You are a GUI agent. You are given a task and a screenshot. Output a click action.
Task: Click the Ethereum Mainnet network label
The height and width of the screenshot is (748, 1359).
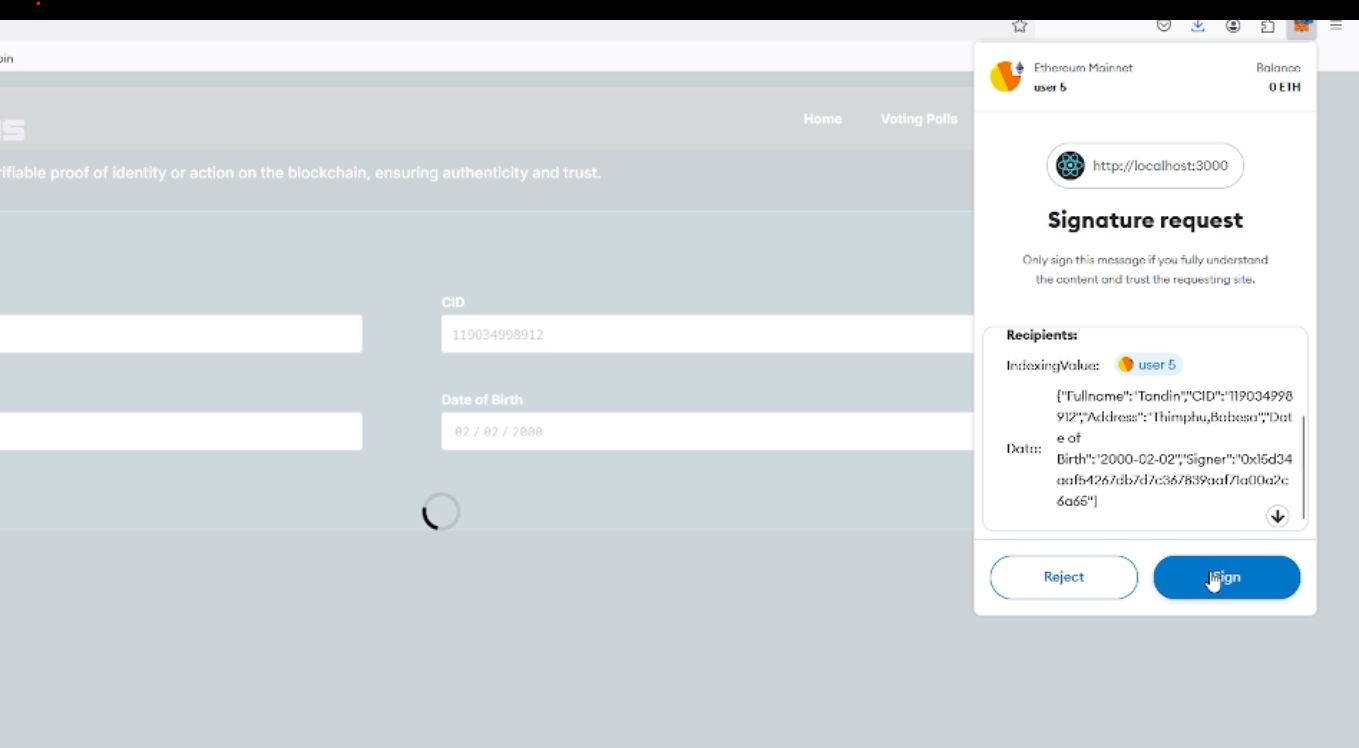pos(1083,68)
